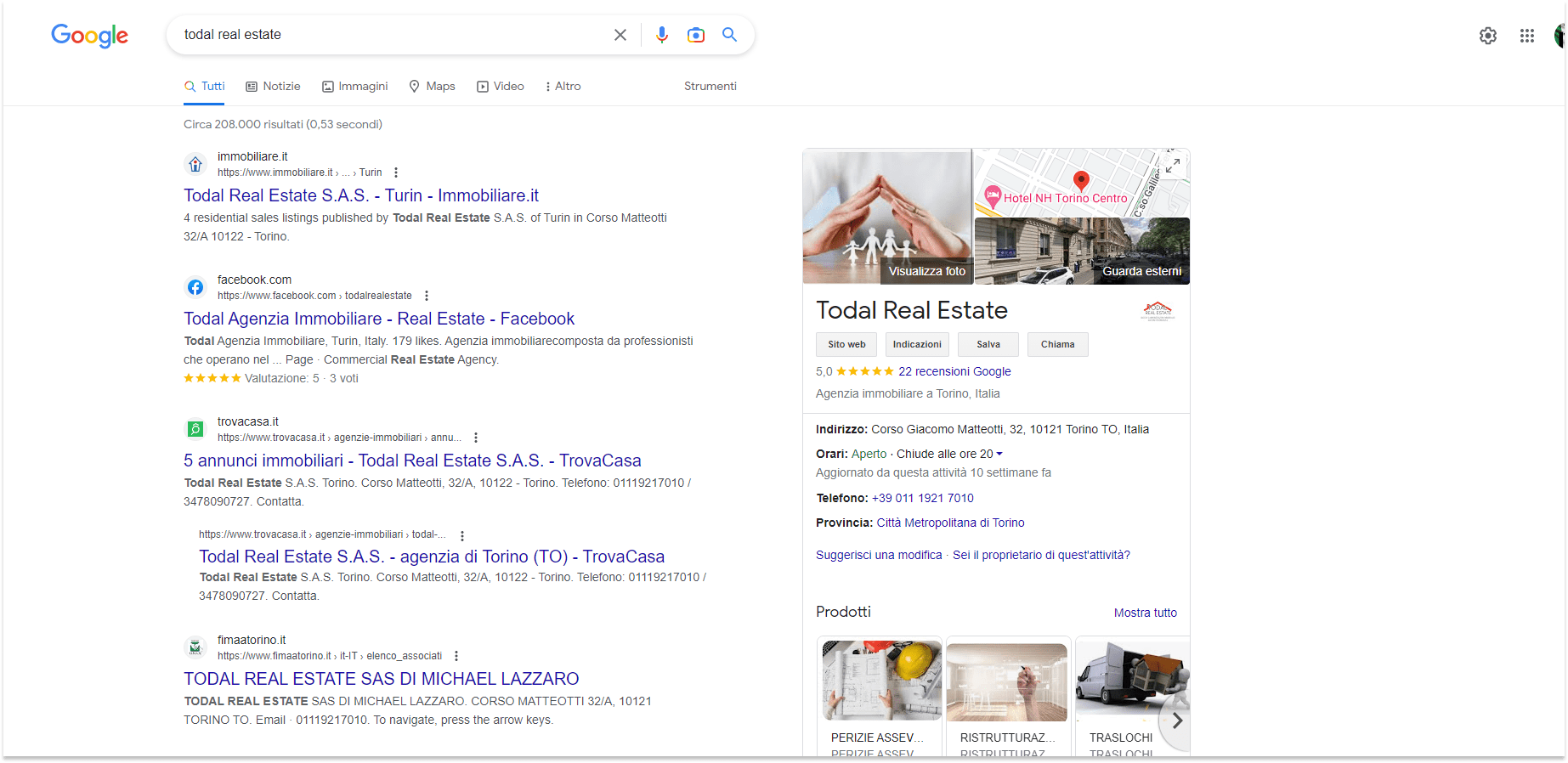Switch to the Immagini tab
The width and height of the screenshot is (1568, 763).
tap(354, 86)
